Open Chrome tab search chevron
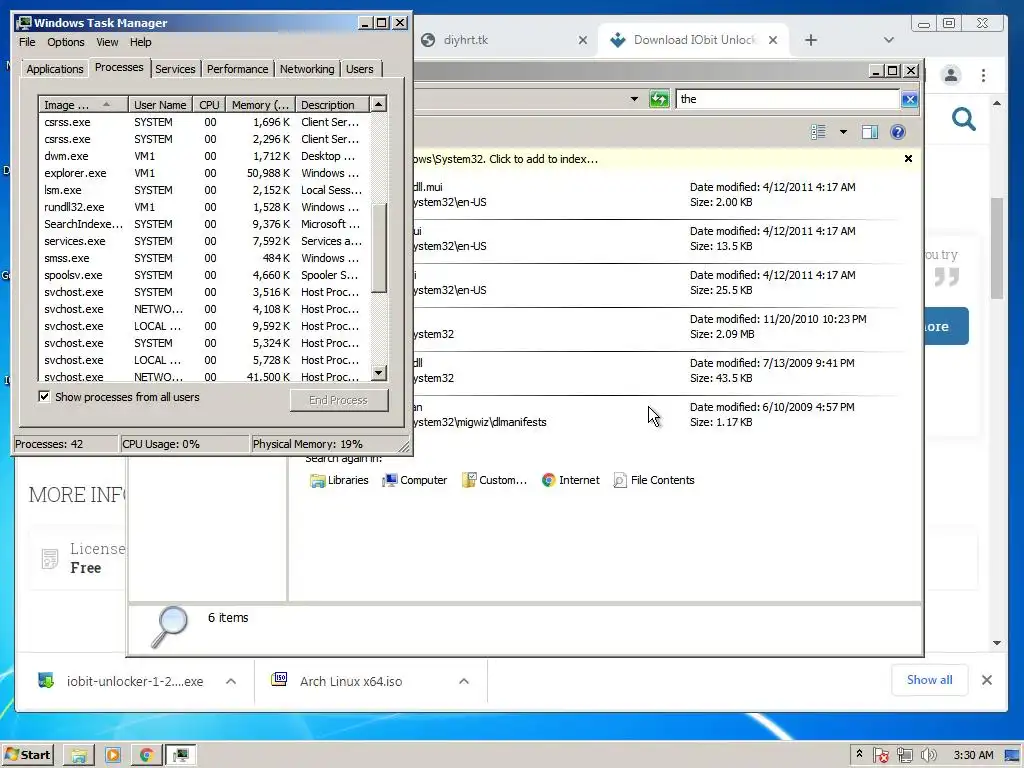This screenshot has height=768, width=1024. pyautogui.click(x=888, y=40)
